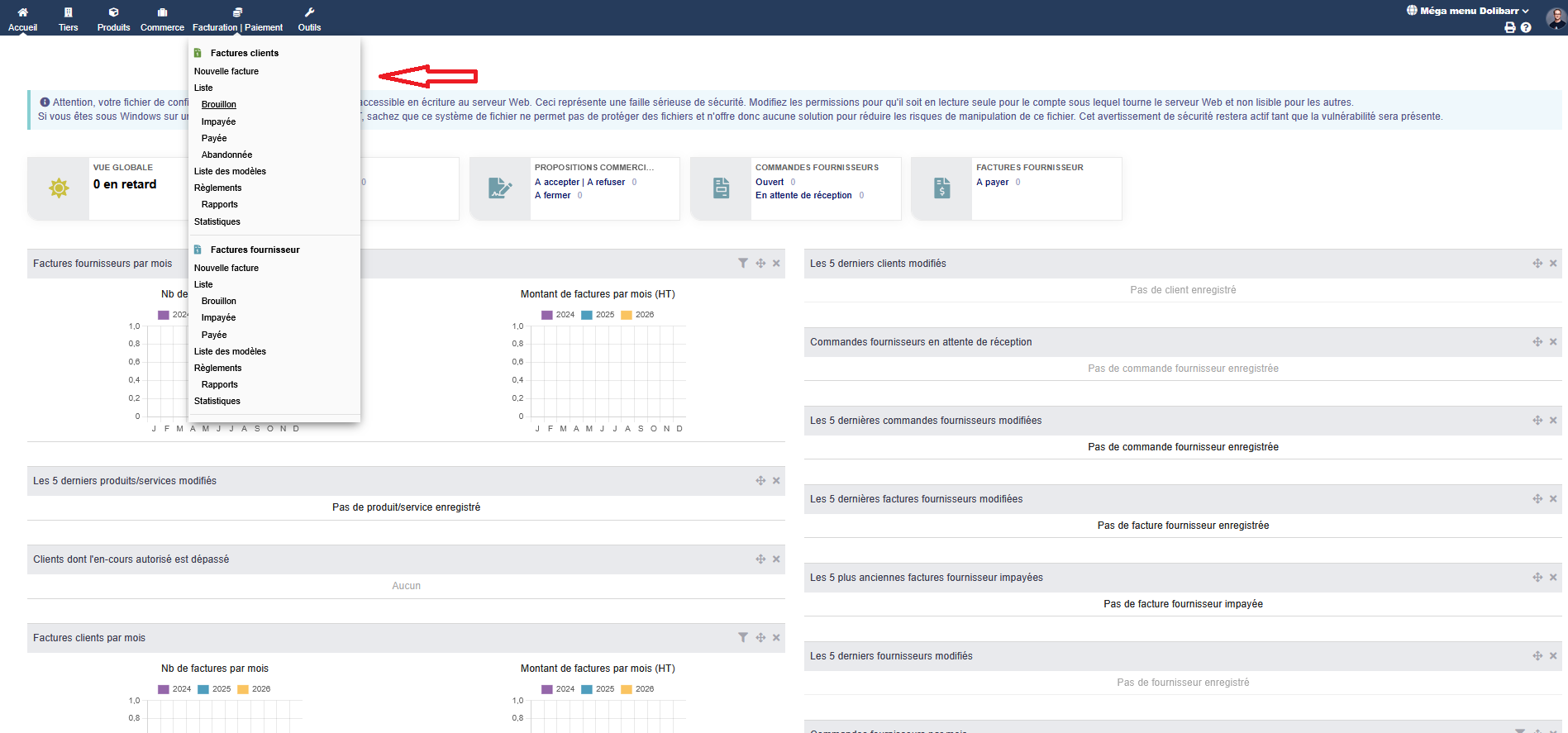Click the printer icon in top bar
Viewport: 1568px width, 733px height.
click(1510, 27)
